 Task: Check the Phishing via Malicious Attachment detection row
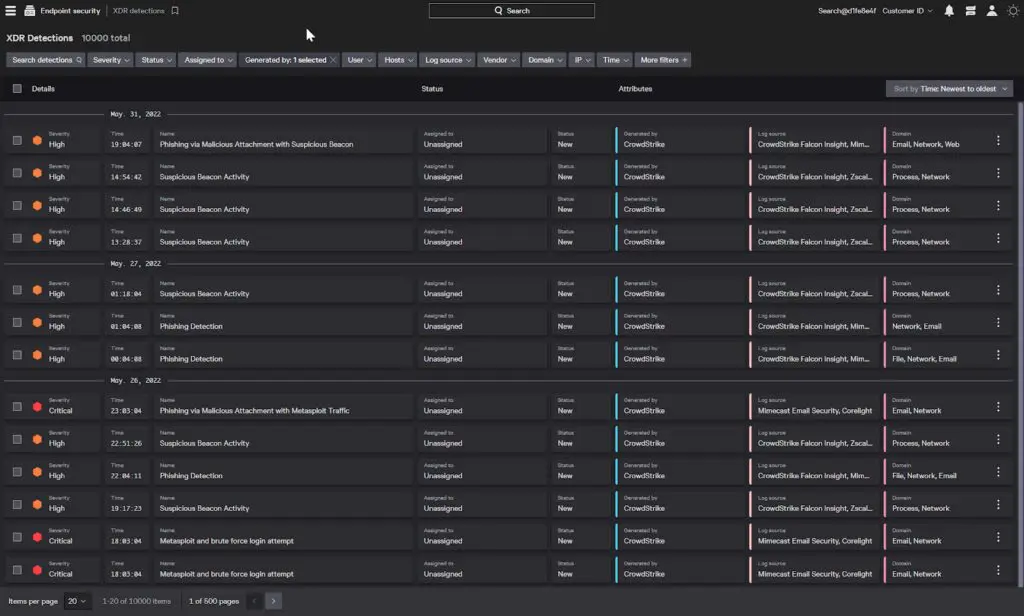click(17, 140)
